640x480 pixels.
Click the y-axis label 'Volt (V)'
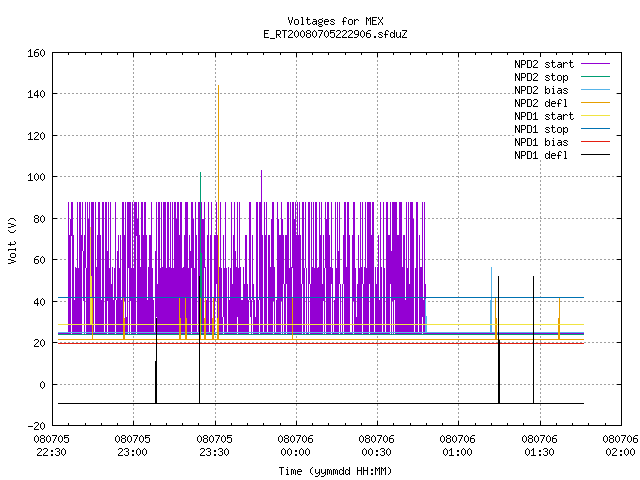click(x=12, y=240)
